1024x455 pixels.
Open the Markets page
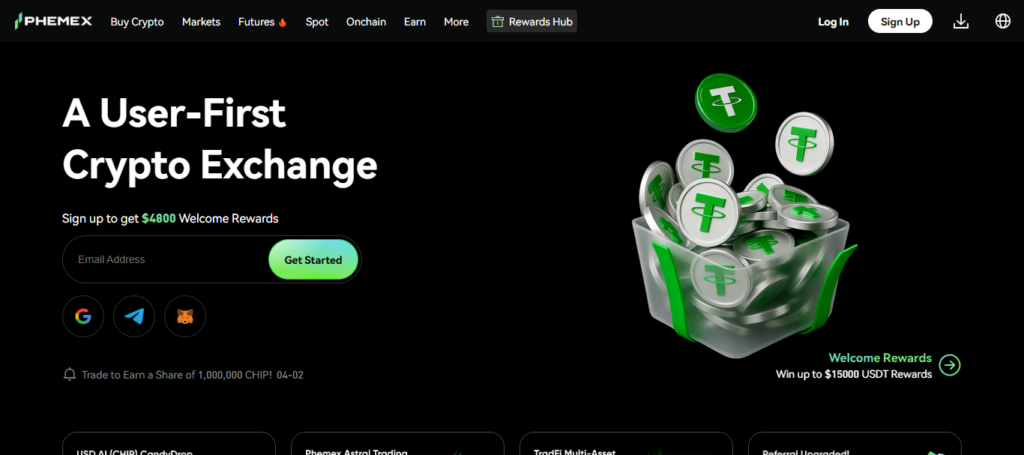[201, 22]
